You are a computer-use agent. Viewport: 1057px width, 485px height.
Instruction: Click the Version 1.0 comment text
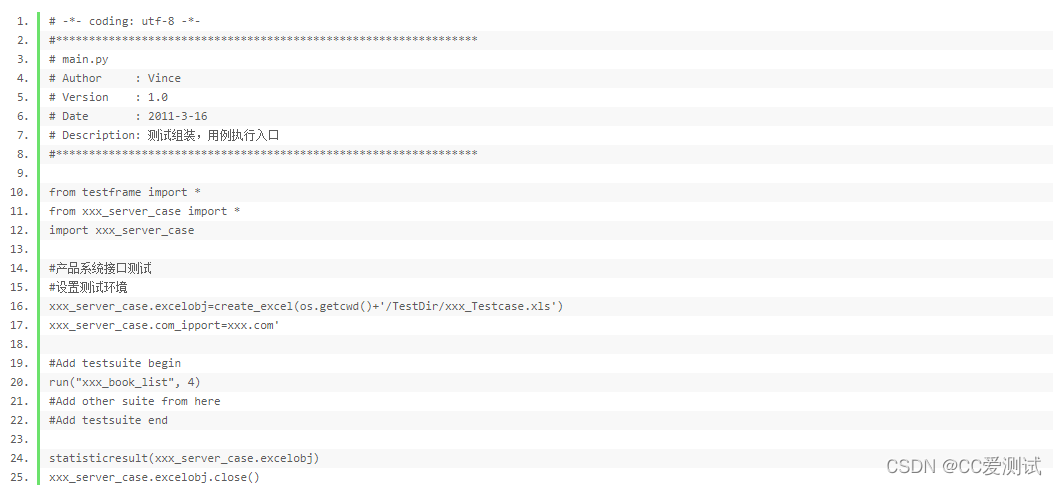click(109, 97)
